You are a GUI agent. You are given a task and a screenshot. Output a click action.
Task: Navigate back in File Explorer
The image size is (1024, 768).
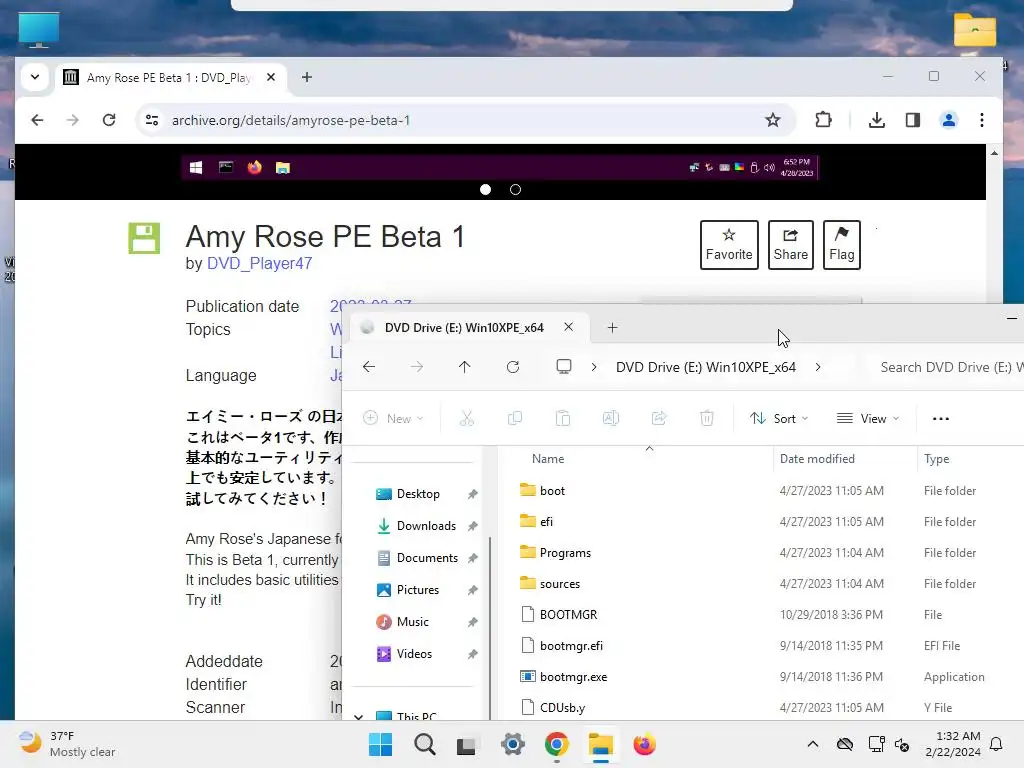pyautogui.click(x=369, y=367)
